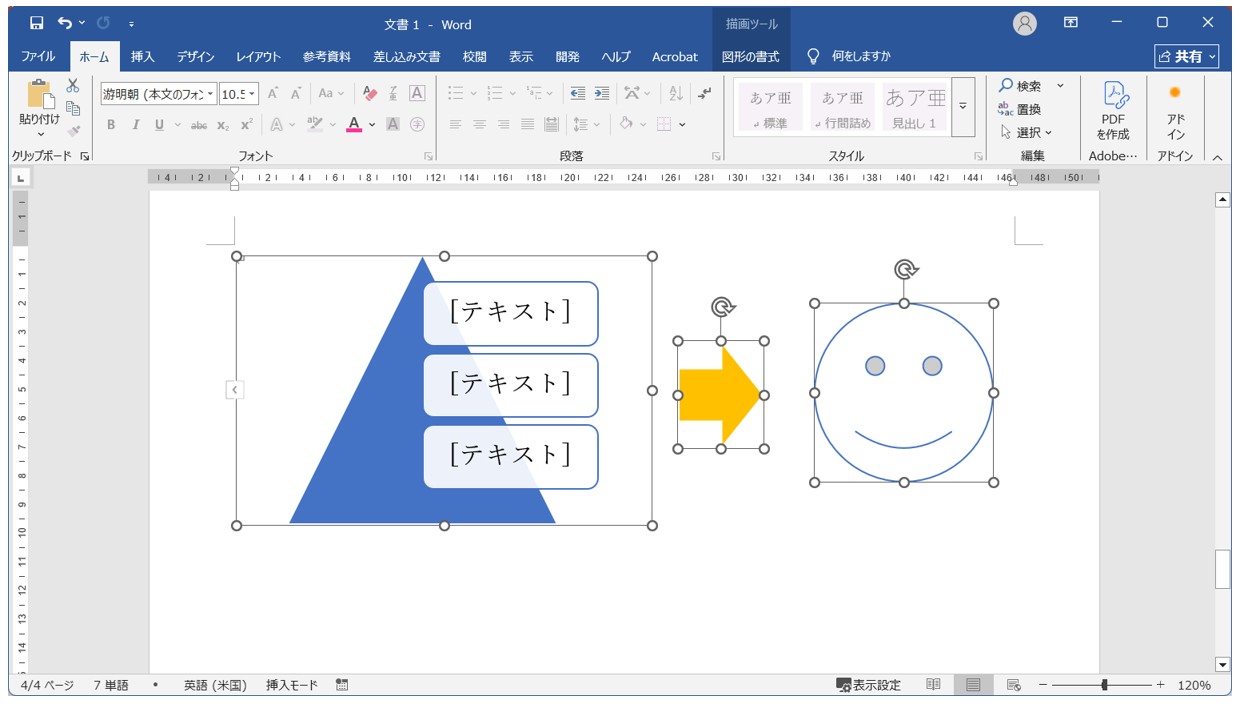Open the Paste options dropdown arrow
1241x704 pixels.
[x=40, y=135]
